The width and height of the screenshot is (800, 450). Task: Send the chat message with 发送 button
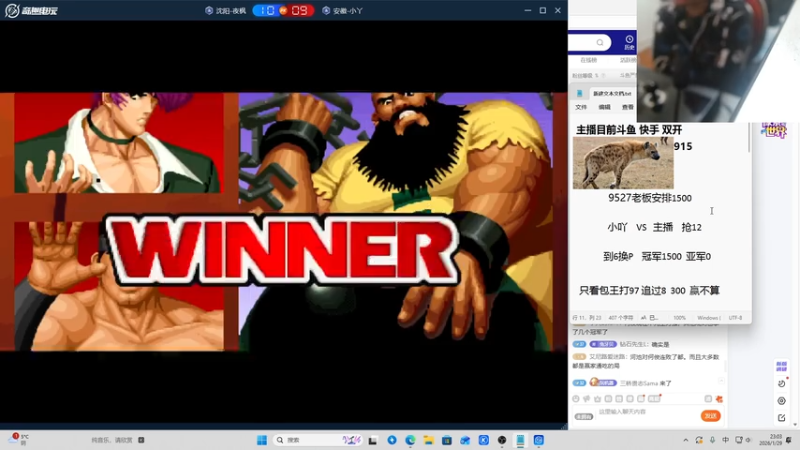pyautogui.click(x=711, y=416)
